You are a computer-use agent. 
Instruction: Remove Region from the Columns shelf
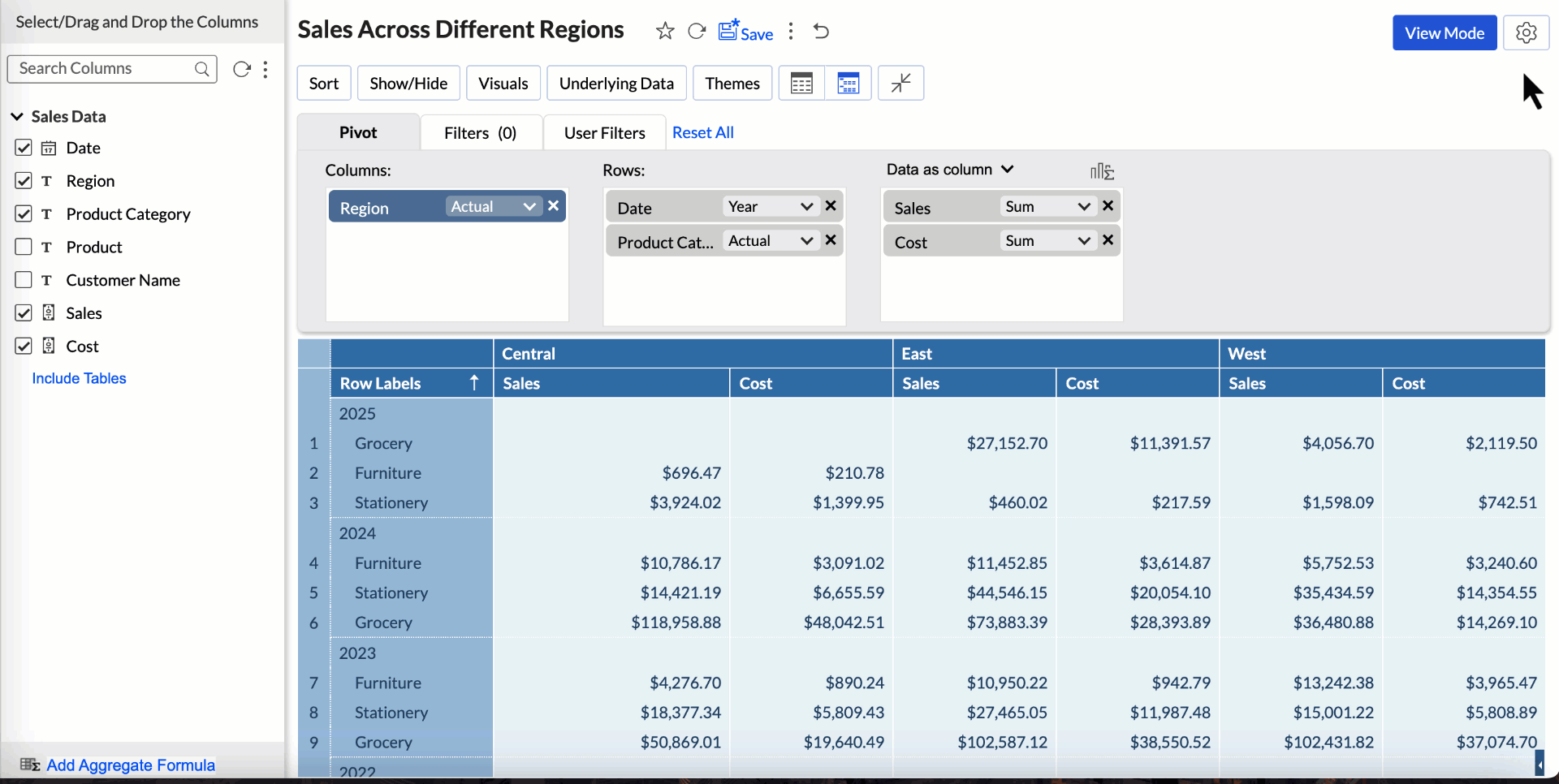(554, 206)
